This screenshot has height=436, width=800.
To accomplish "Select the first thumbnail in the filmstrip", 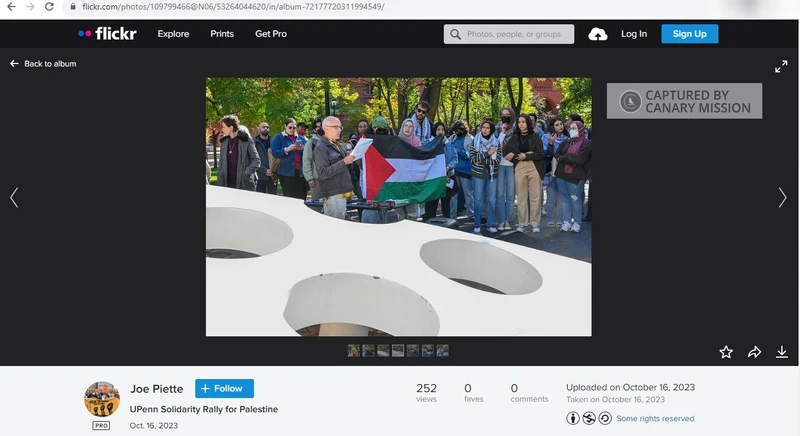I will [x=354, y=351].
